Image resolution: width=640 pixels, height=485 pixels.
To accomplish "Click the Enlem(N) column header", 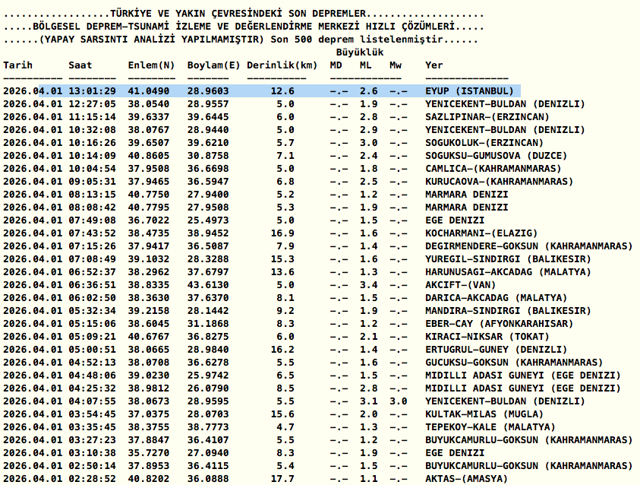I will (149, 64).
